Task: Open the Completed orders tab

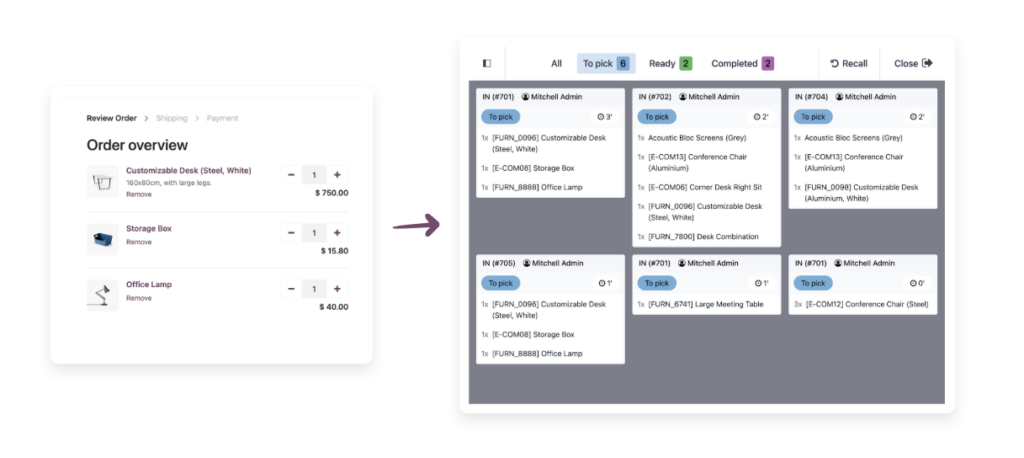Action: pos(742,63)
